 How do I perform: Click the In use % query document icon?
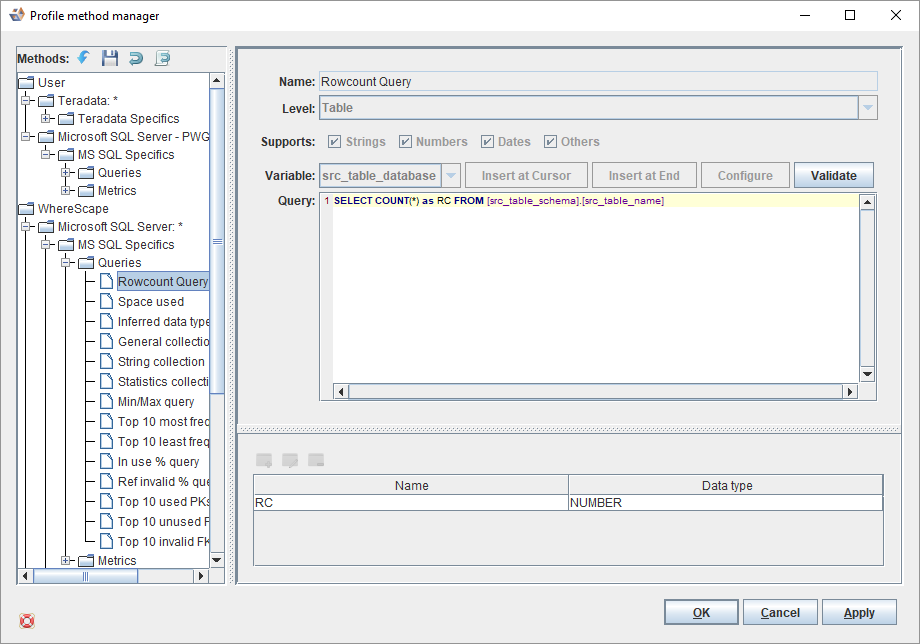click(x=106, y=462)
